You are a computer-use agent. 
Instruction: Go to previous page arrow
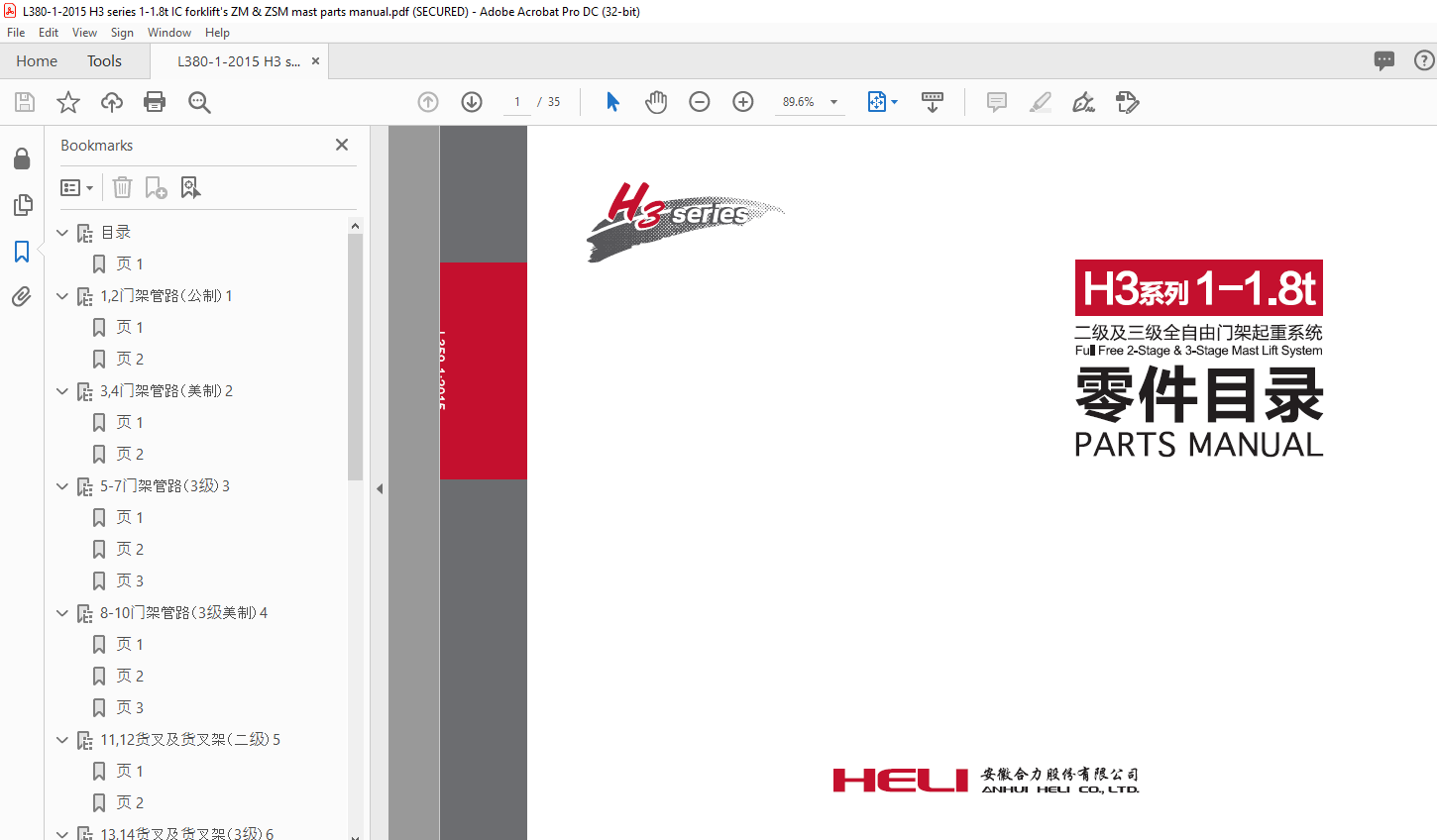click(x=428, y=102)
